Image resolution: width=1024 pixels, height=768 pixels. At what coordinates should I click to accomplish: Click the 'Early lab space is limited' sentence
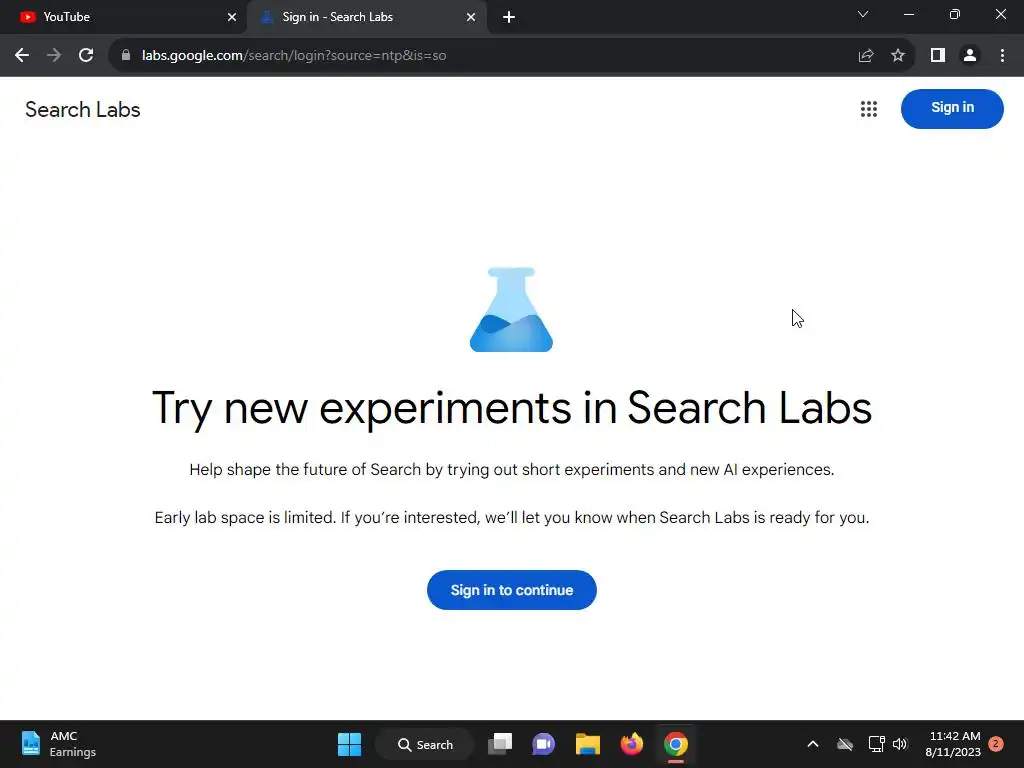click(512, 517)
